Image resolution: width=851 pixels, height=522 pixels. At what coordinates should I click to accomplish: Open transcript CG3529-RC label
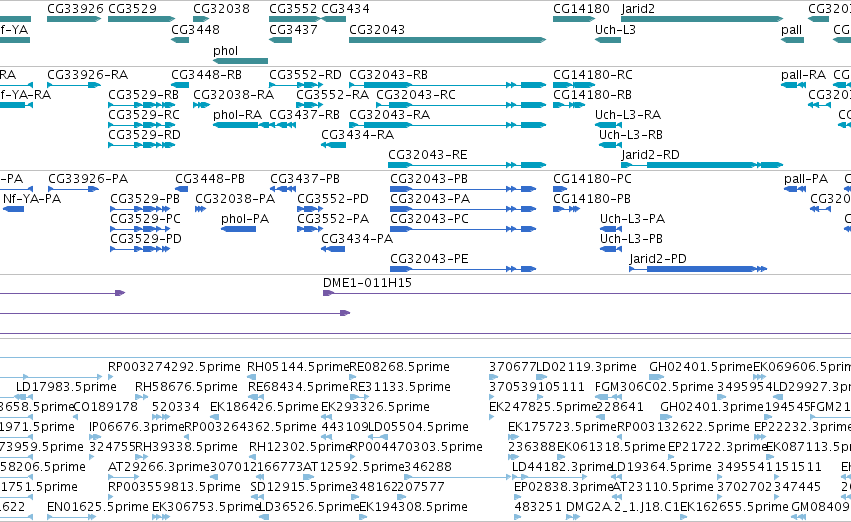[x=143, y=115]
